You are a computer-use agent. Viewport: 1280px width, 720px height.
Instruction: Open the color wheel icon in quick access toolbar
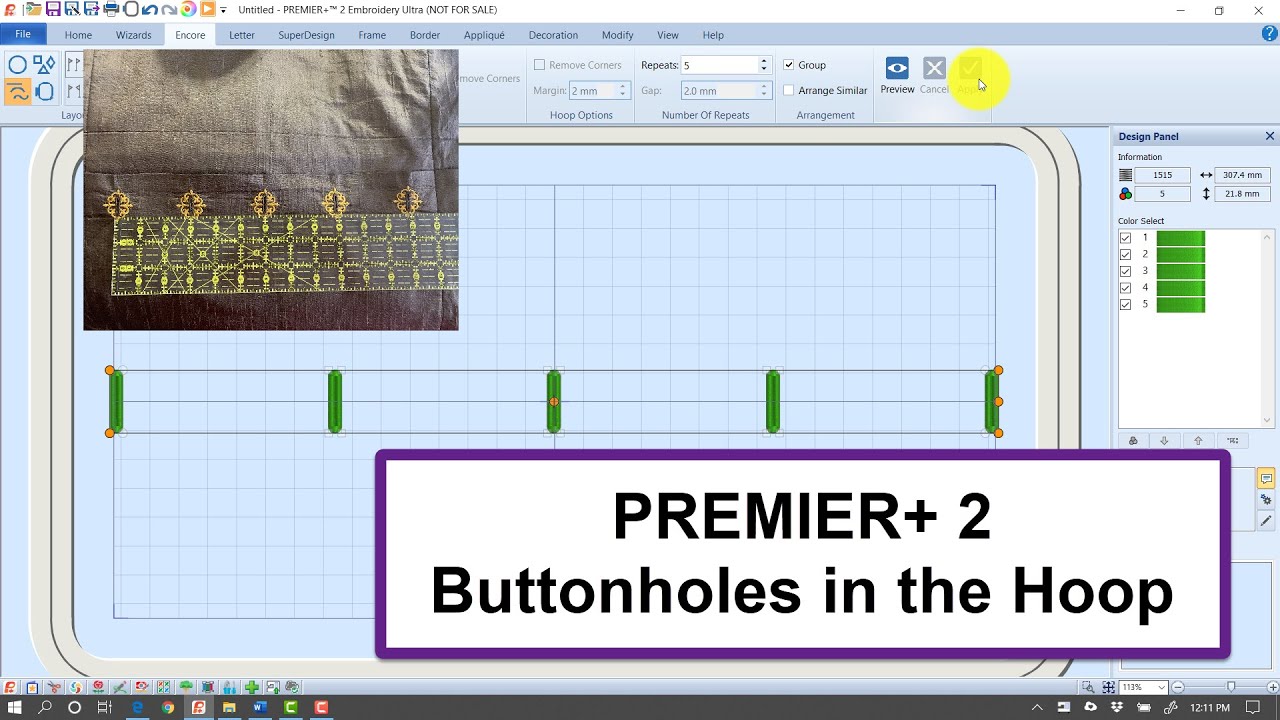pyautogui.click(x=188, y=9)
